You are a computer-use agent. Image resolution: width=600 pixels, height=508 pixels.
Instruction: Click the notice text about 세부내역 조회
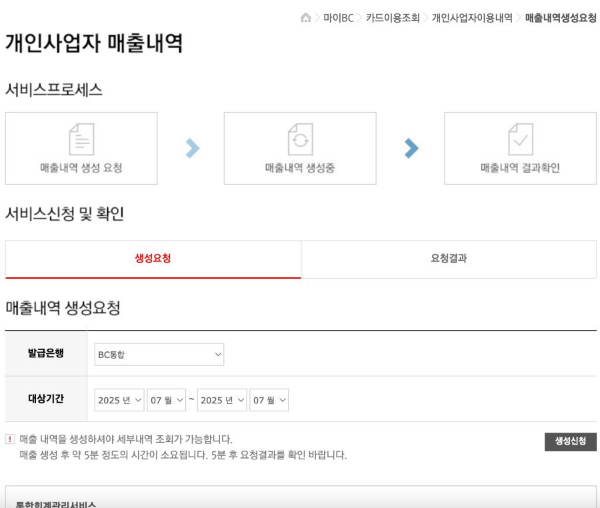click(126, 439)
